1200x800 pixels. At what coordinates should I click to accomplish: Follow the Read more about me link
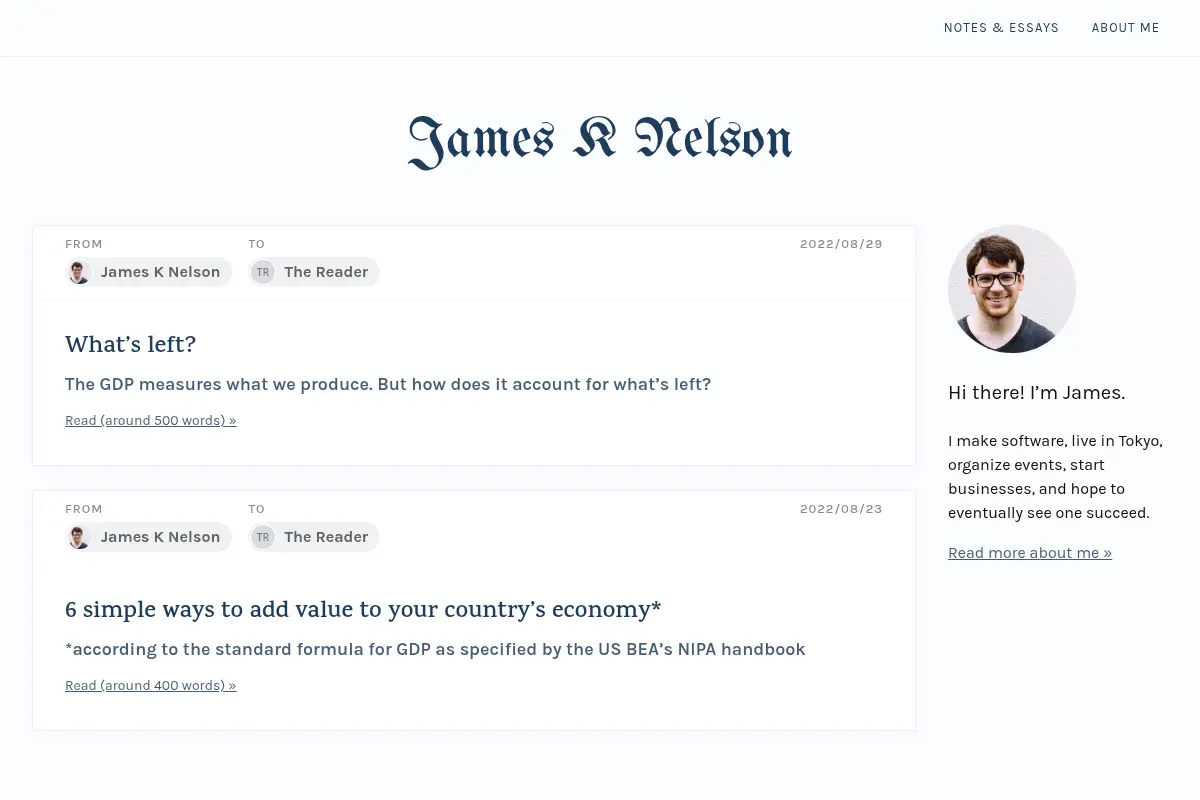1030,553
